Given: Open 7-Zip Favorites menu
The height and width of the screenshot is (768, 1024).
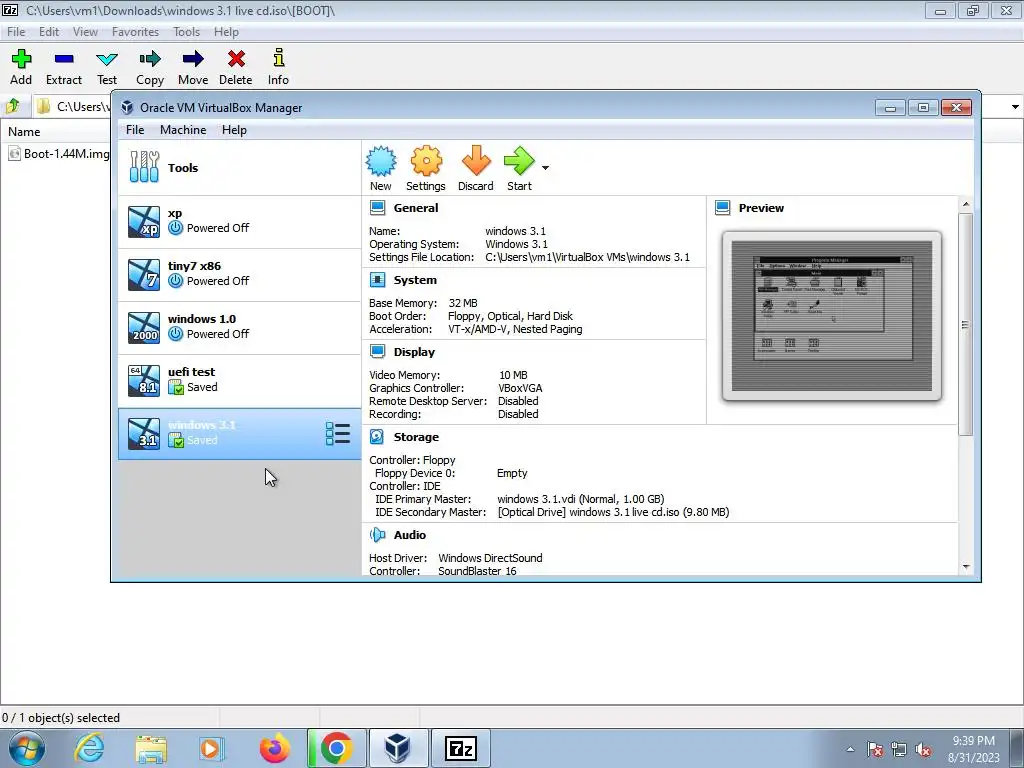Looking at the screenshot, I should [x=135, y=32].
